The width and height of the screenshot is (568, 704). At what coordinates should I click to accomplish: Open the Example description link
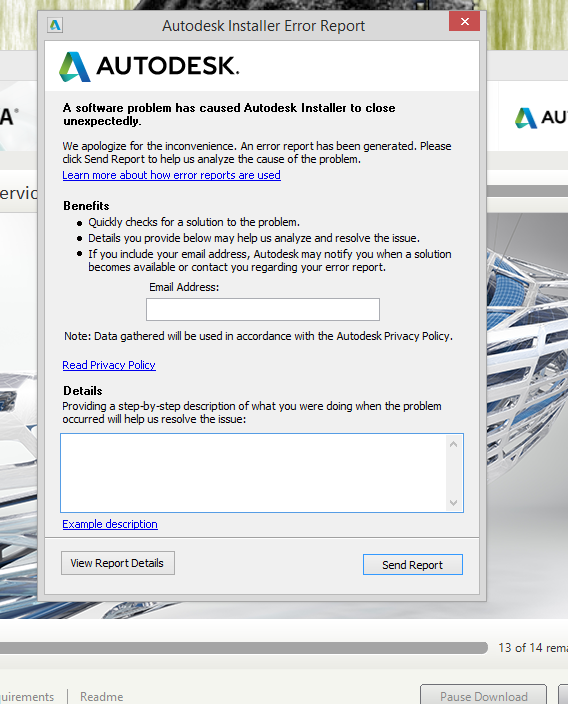coord(110,524)
